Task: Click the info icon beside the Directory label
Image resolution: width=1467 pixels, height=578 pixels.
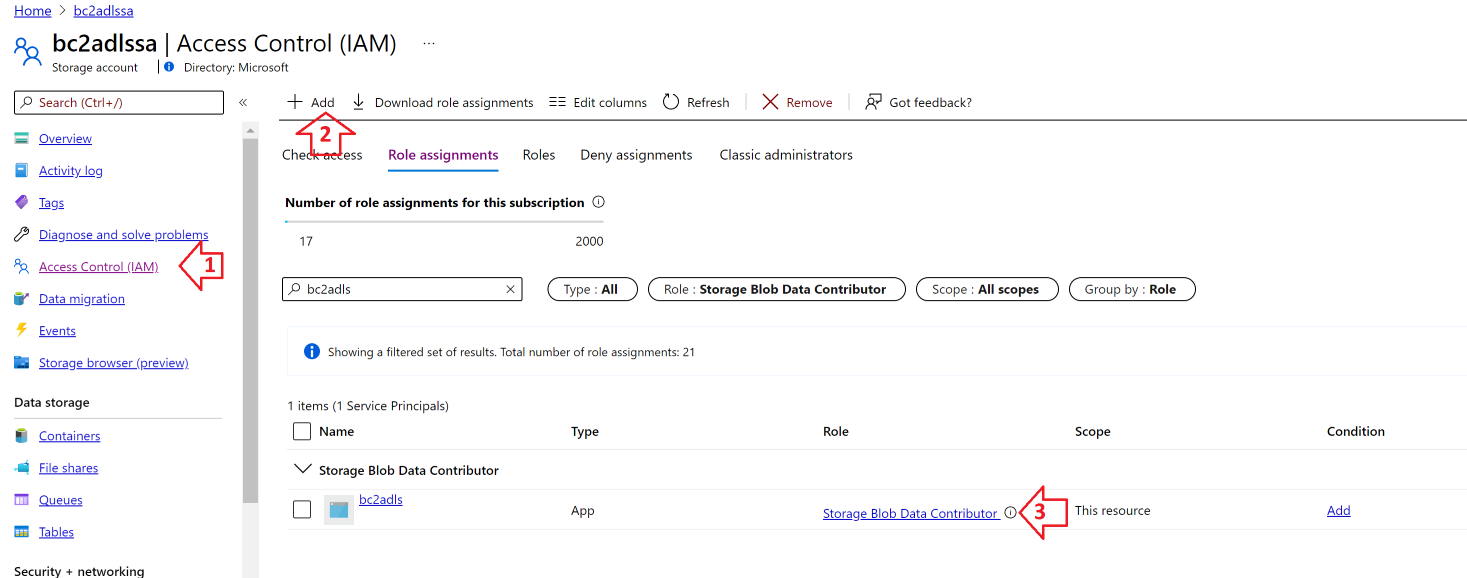Action: [x=169, y=67]
